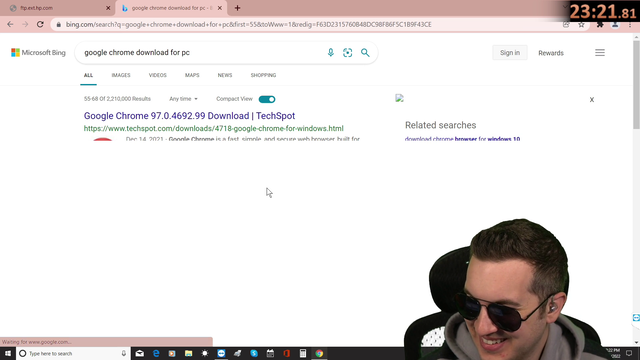Click the Bing Sign in button
The width and height of the screenshot is (640, 360).
coord(510,53)
